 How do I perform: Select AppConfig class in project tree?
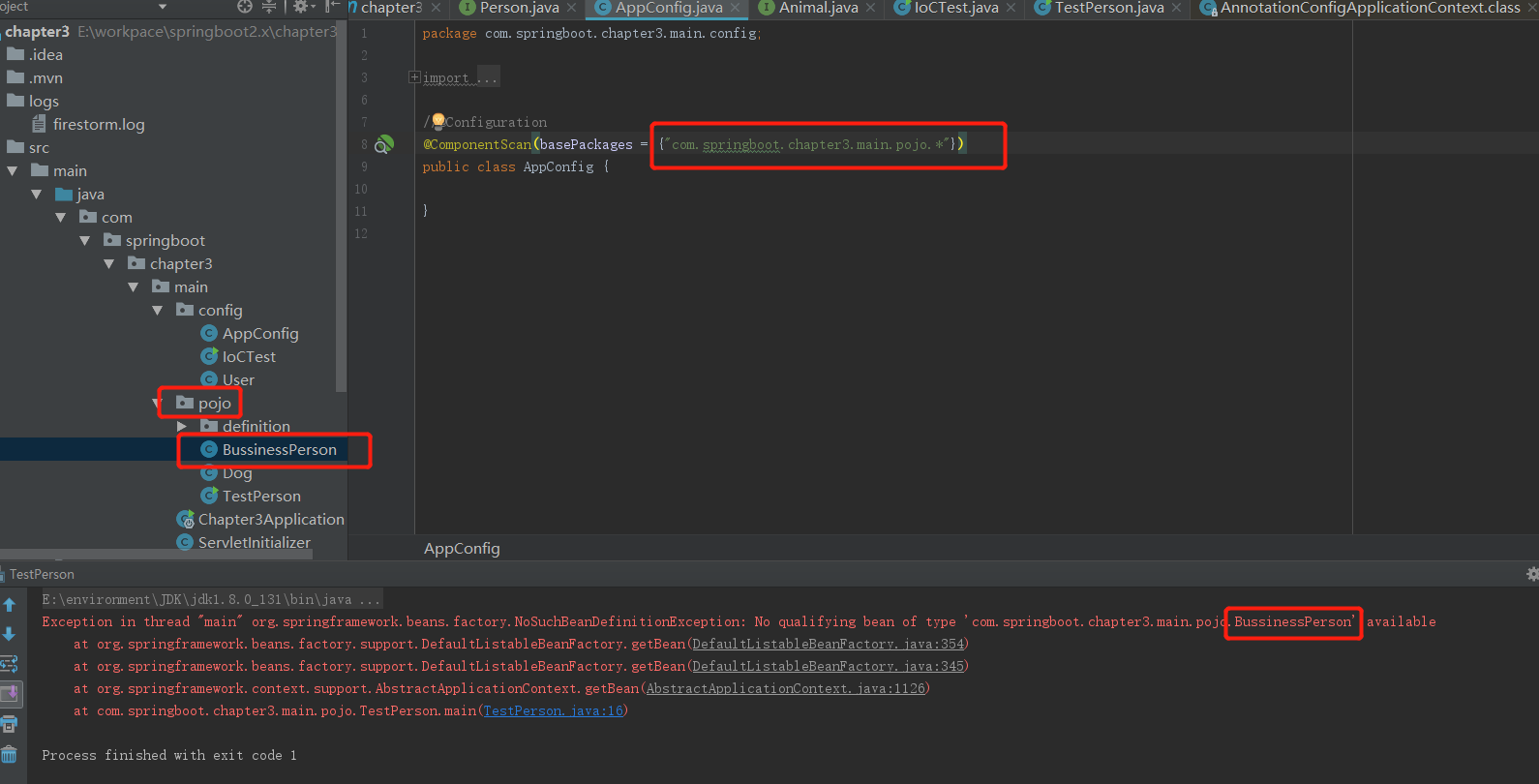pyautogui.click(x=250, y=334)
